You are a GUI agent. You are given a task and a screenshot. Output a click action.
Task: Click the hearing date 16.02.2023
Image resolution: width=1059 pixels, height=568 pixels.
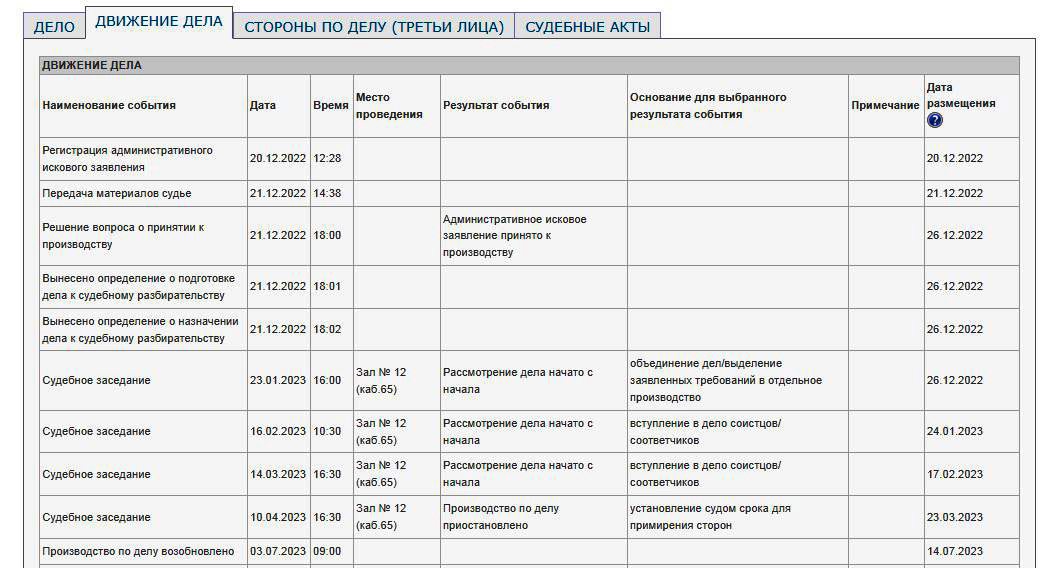click(278, 432)
